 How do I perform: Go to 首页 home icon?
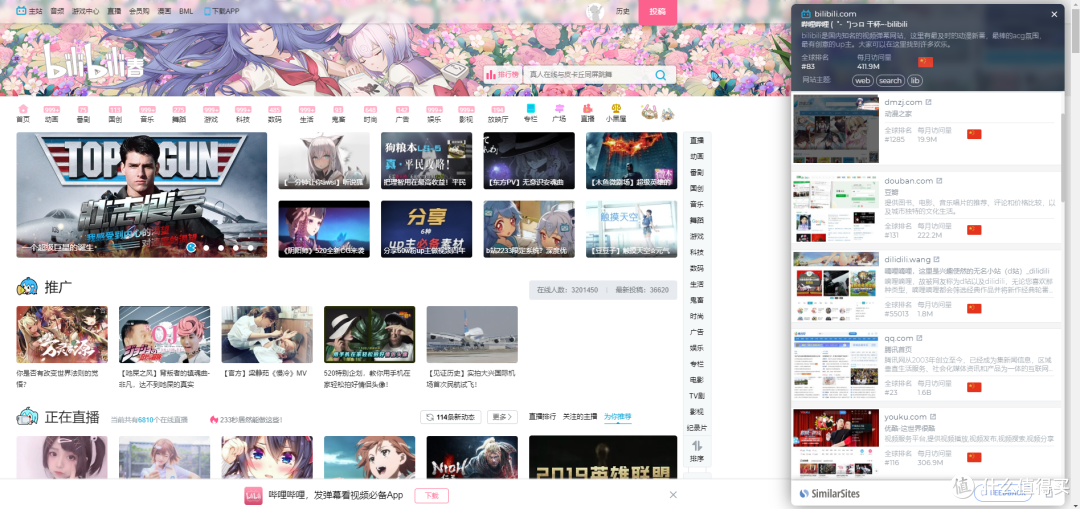(x=23, y=109)
